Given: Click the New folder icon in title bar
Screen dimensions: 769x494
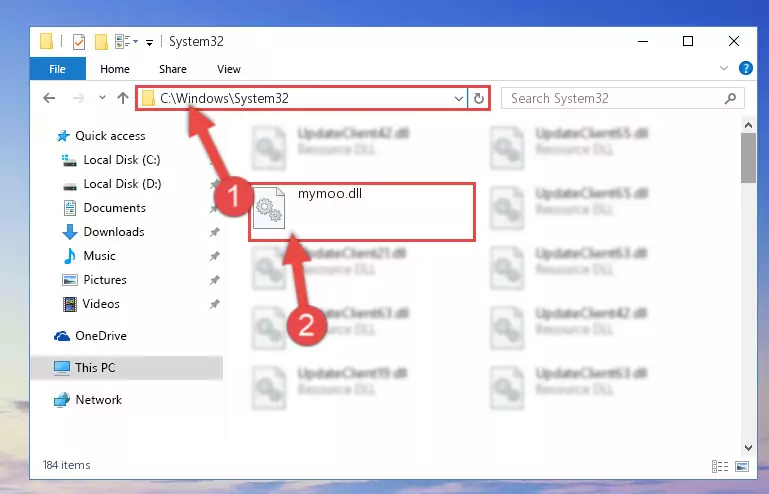Looking at the screenshot, I should pos(101,42).
